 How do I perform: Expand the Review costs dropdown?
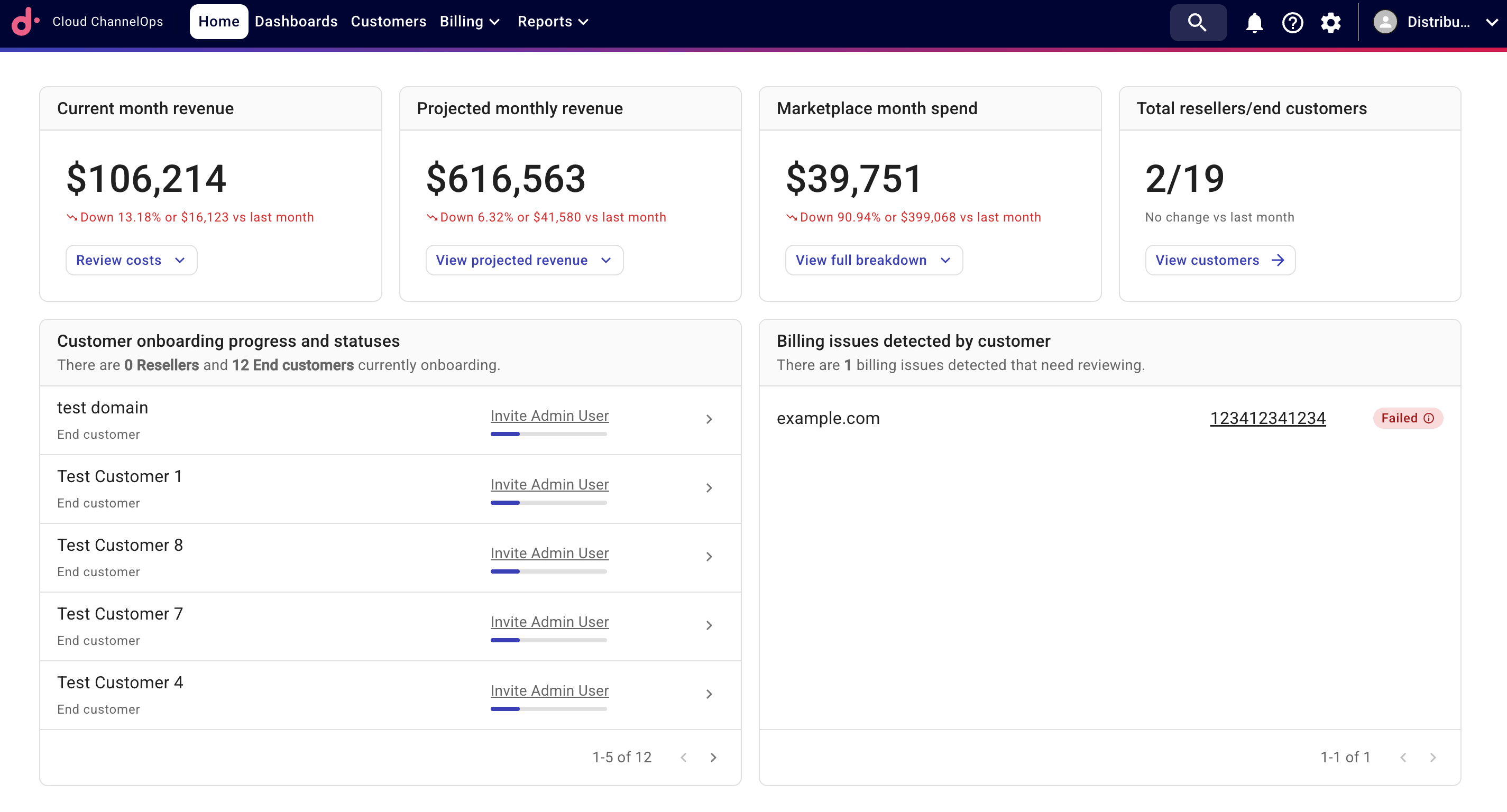(131, 260)
